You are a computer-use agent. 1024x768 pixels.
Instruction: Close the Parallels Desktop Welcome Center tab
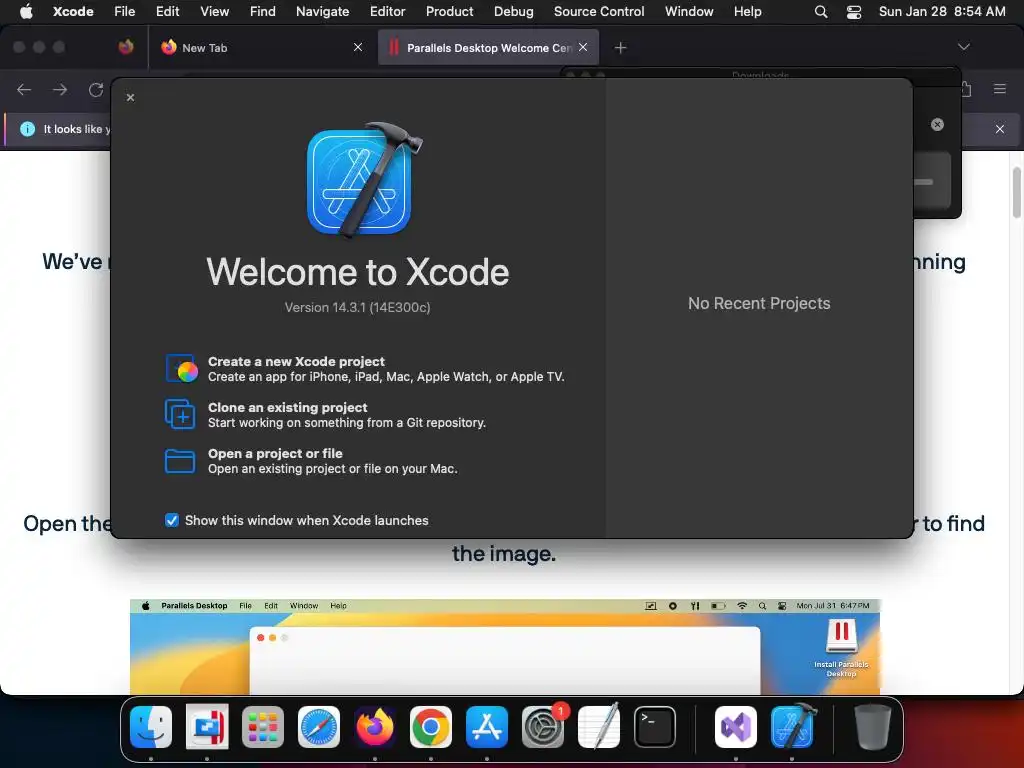(x=583, y=47)
